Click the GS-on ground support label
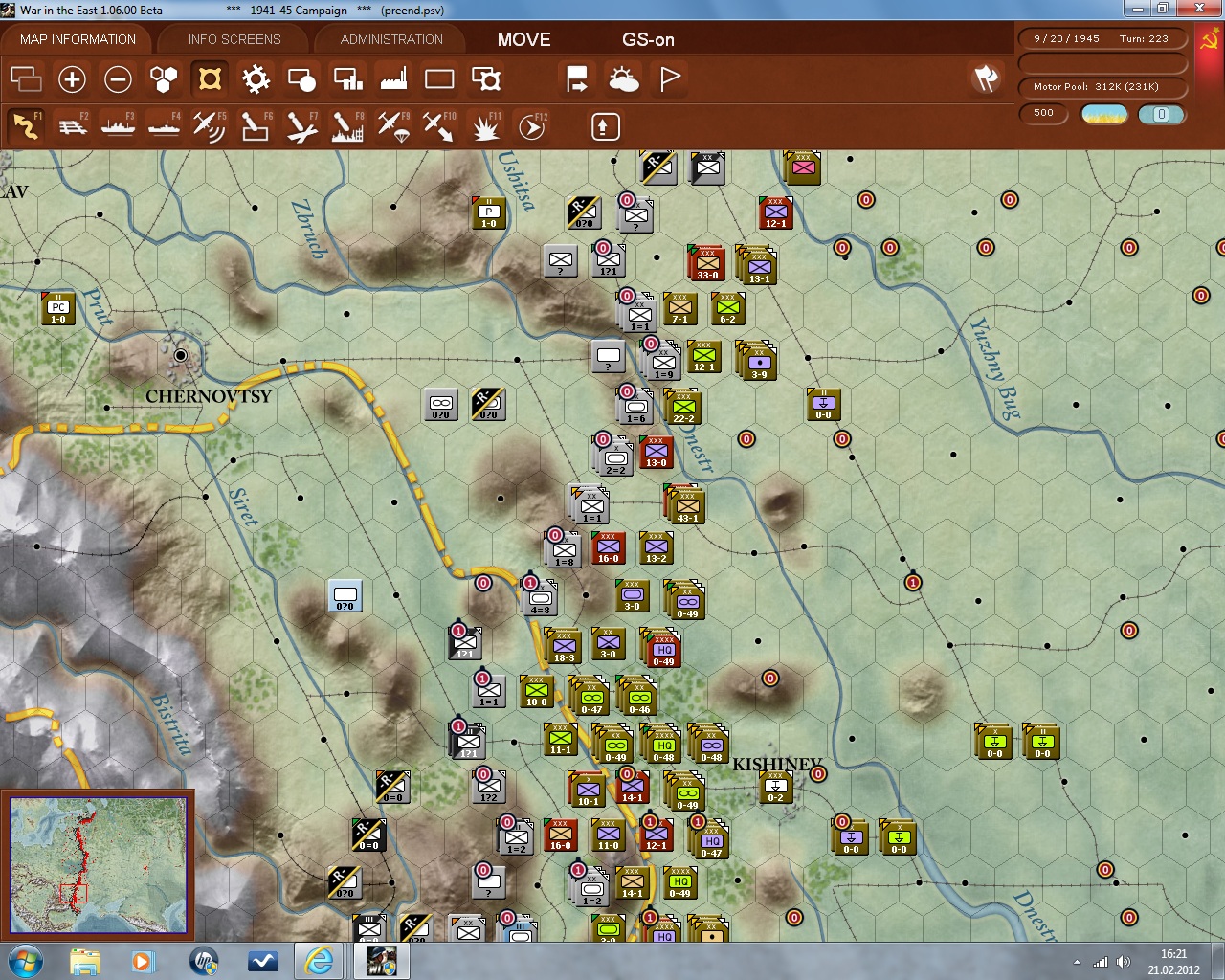 pyautogui.click(x=648, y=39)
